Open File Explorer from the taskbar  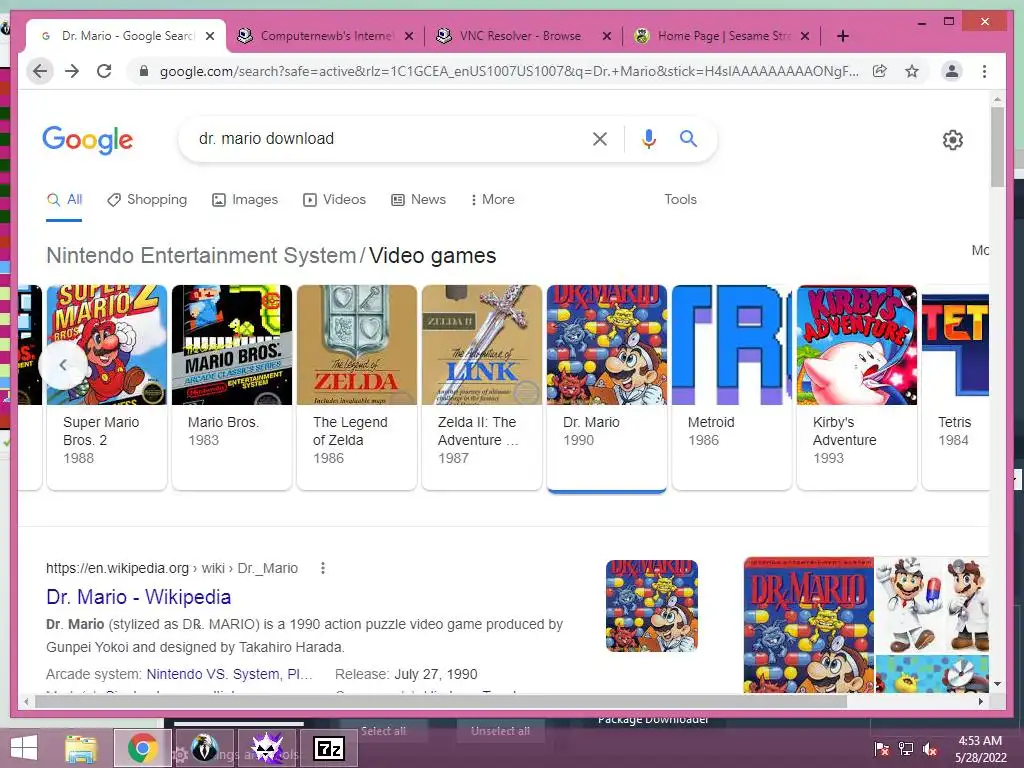tap(81, 748)
